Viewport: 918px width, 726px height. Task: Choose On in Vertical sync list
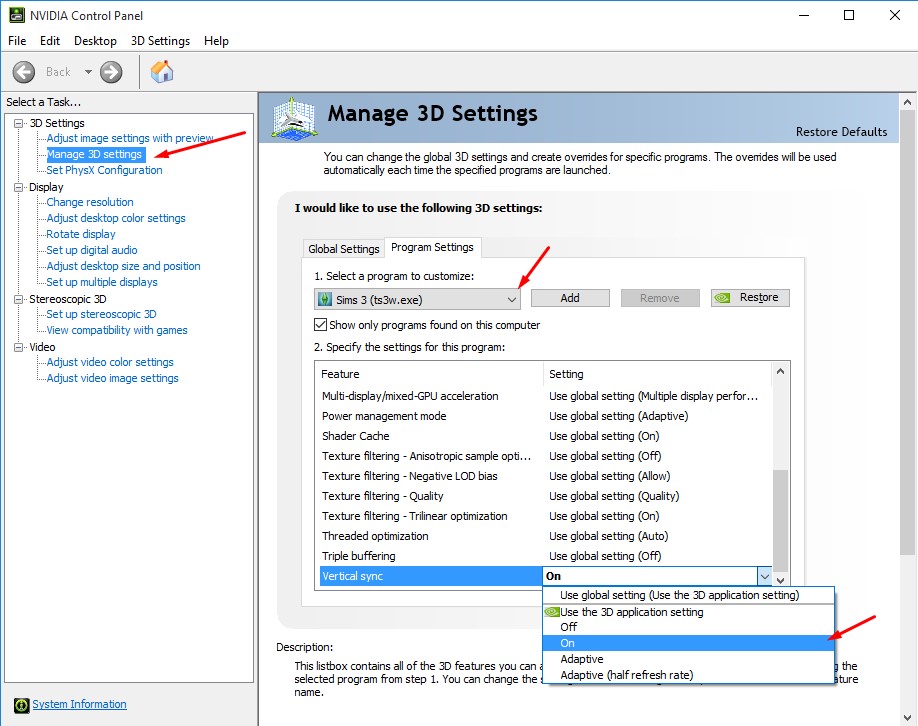tap(688, 643)
